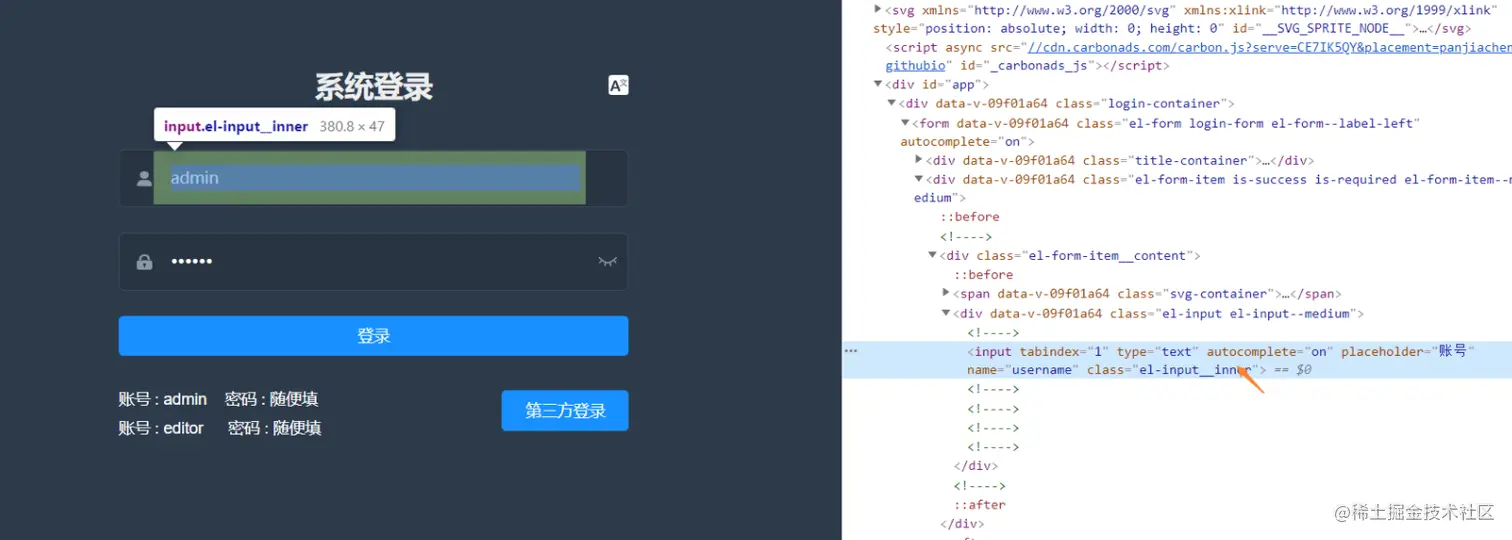This screenshot has width=1512, height=540.
Task: Click the blue 登录 login button
Action: point(373,336)
